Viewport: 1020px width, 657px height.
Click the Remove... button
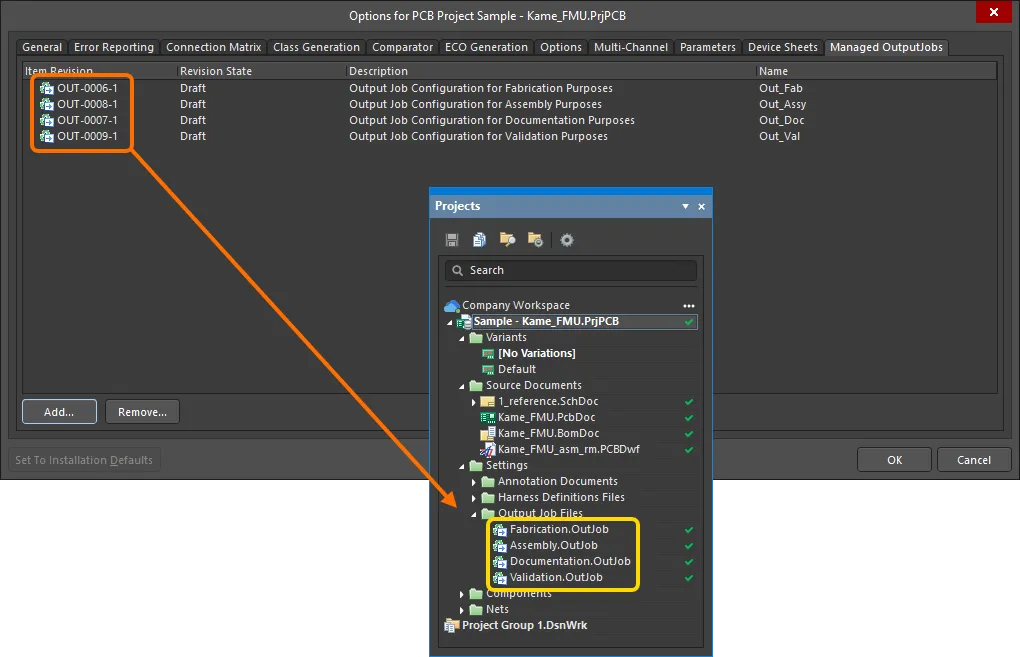click(x=142, y=412)
